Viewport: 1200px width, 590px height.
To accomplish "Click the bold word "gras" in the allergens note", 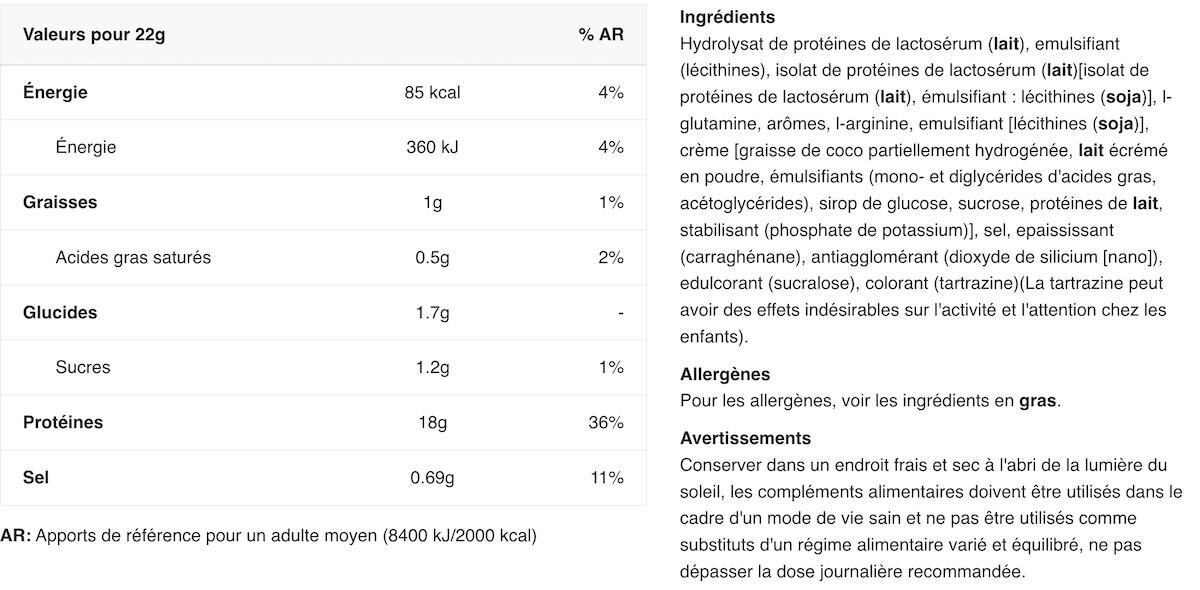I will click(x=1037, y=401).
